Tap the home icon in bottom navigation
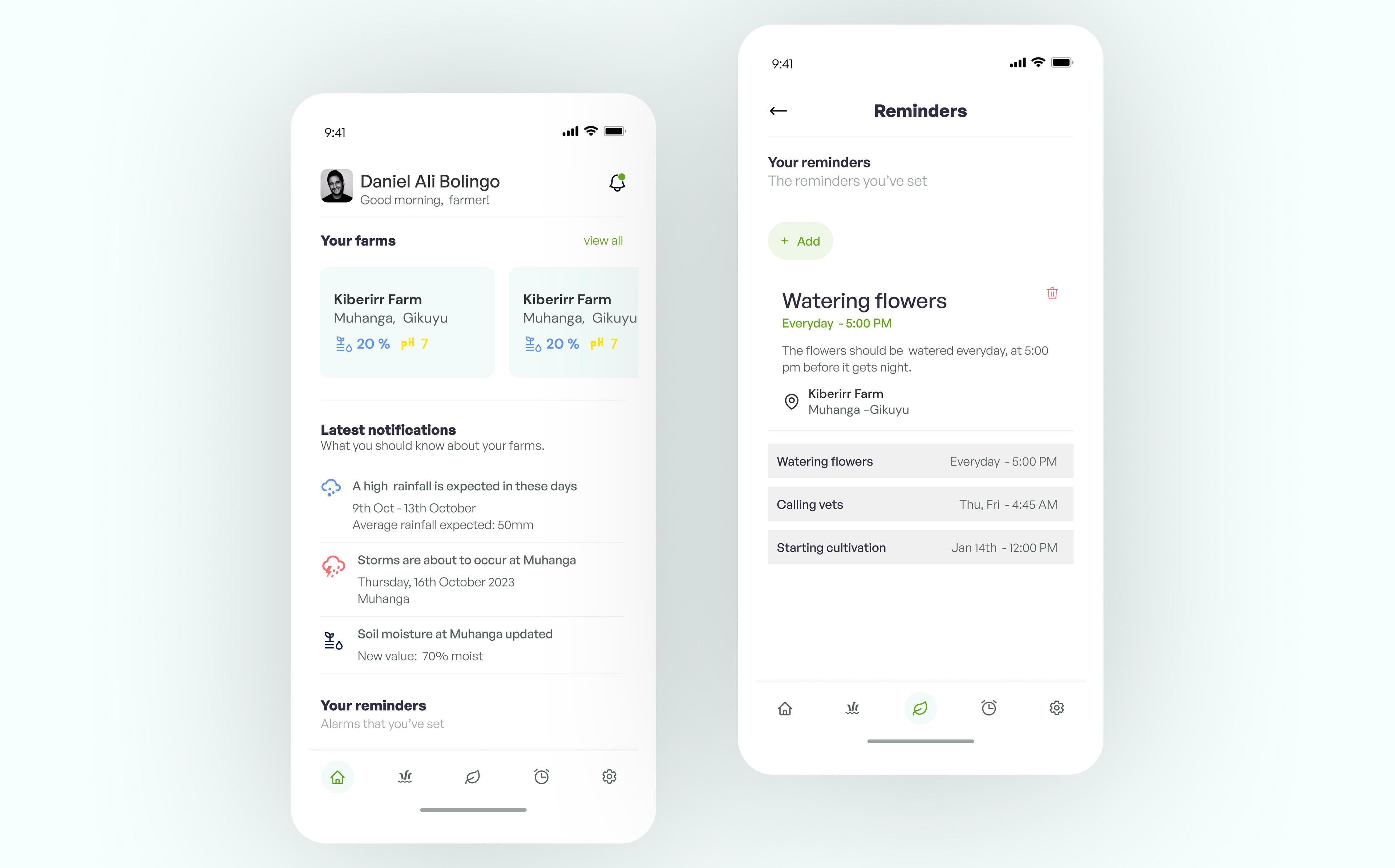 click(x=337, y=776)
